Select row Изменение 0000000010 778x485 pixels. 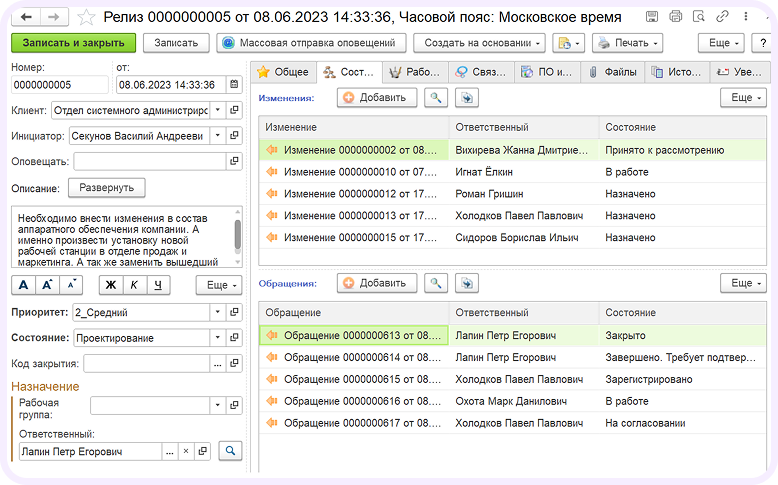coord(513,172)
